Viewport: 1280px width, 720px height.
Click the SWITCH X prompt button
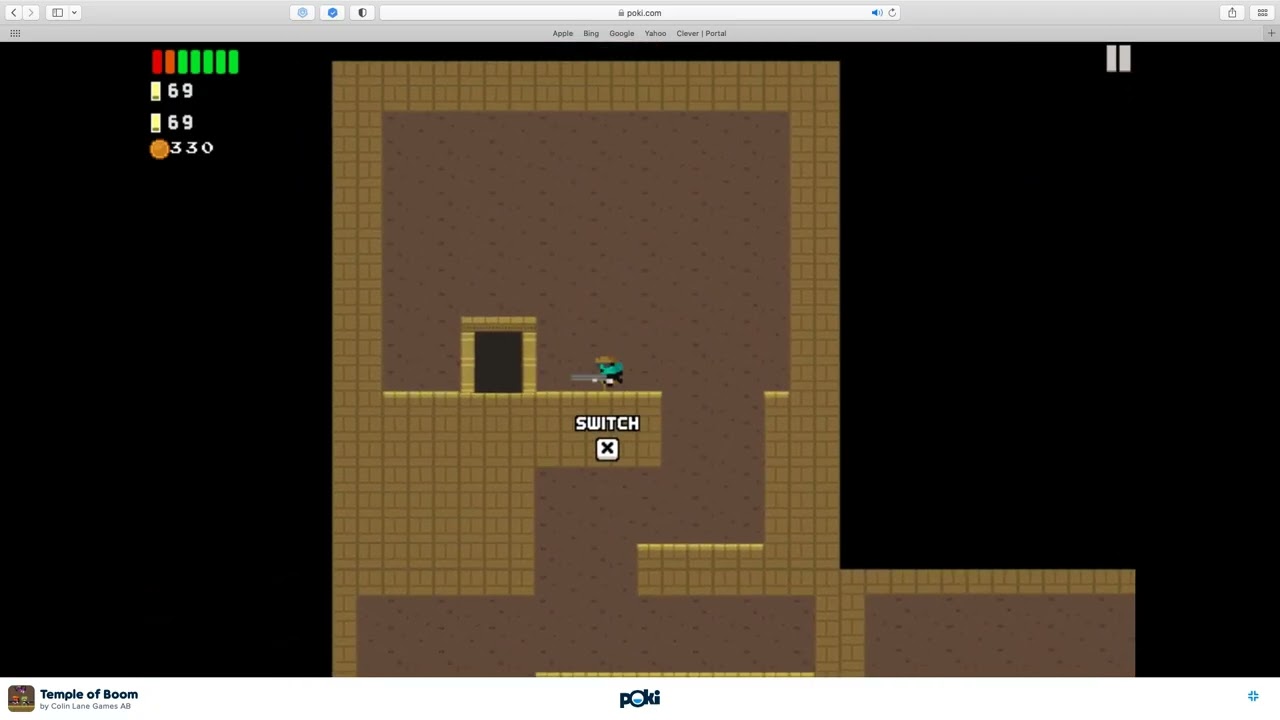pyautogui.click(x=607, y=449)
